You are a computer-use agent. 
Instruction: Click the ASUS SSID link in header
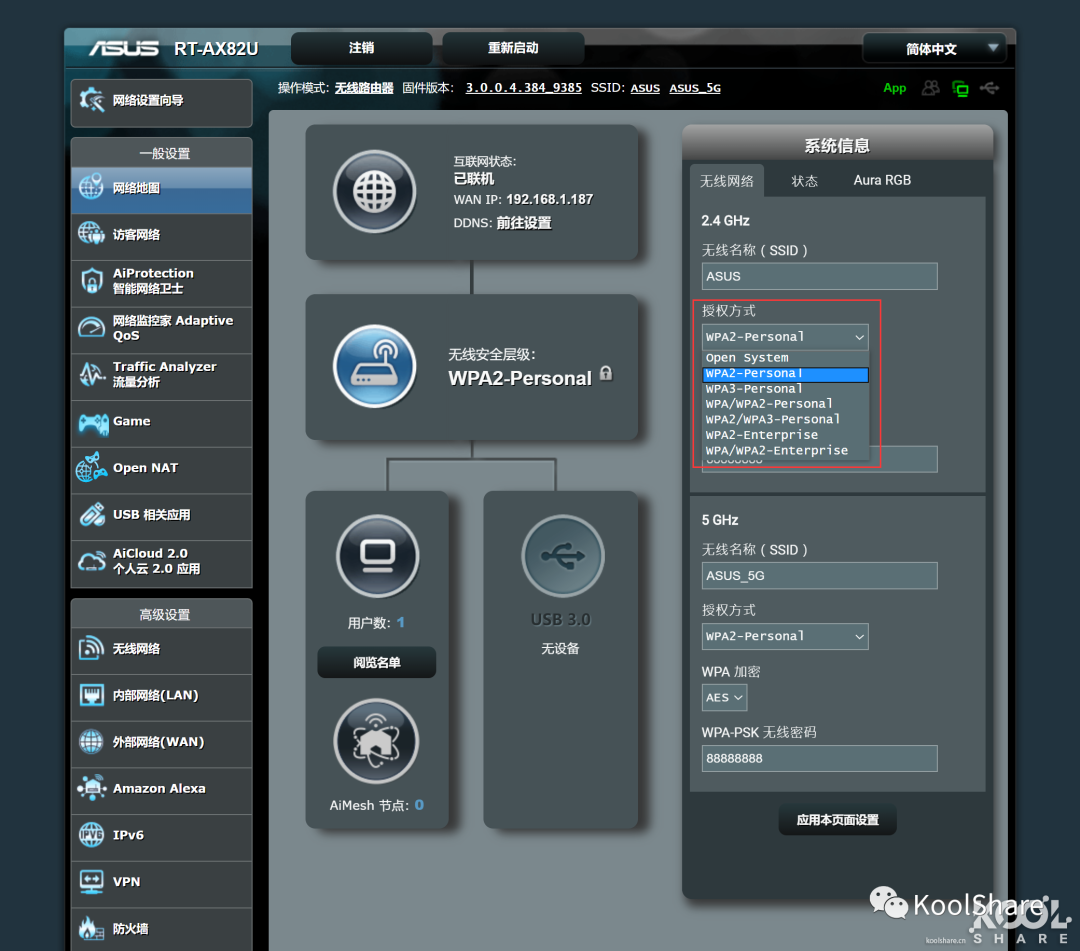pyautogui.click(x=645, y=88)
